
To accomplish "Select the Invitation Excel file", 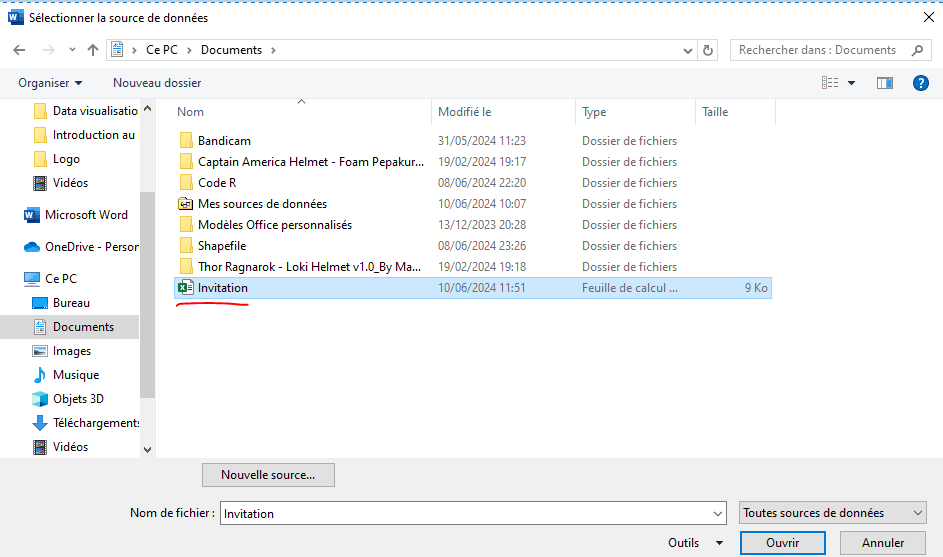I will 223,288.
